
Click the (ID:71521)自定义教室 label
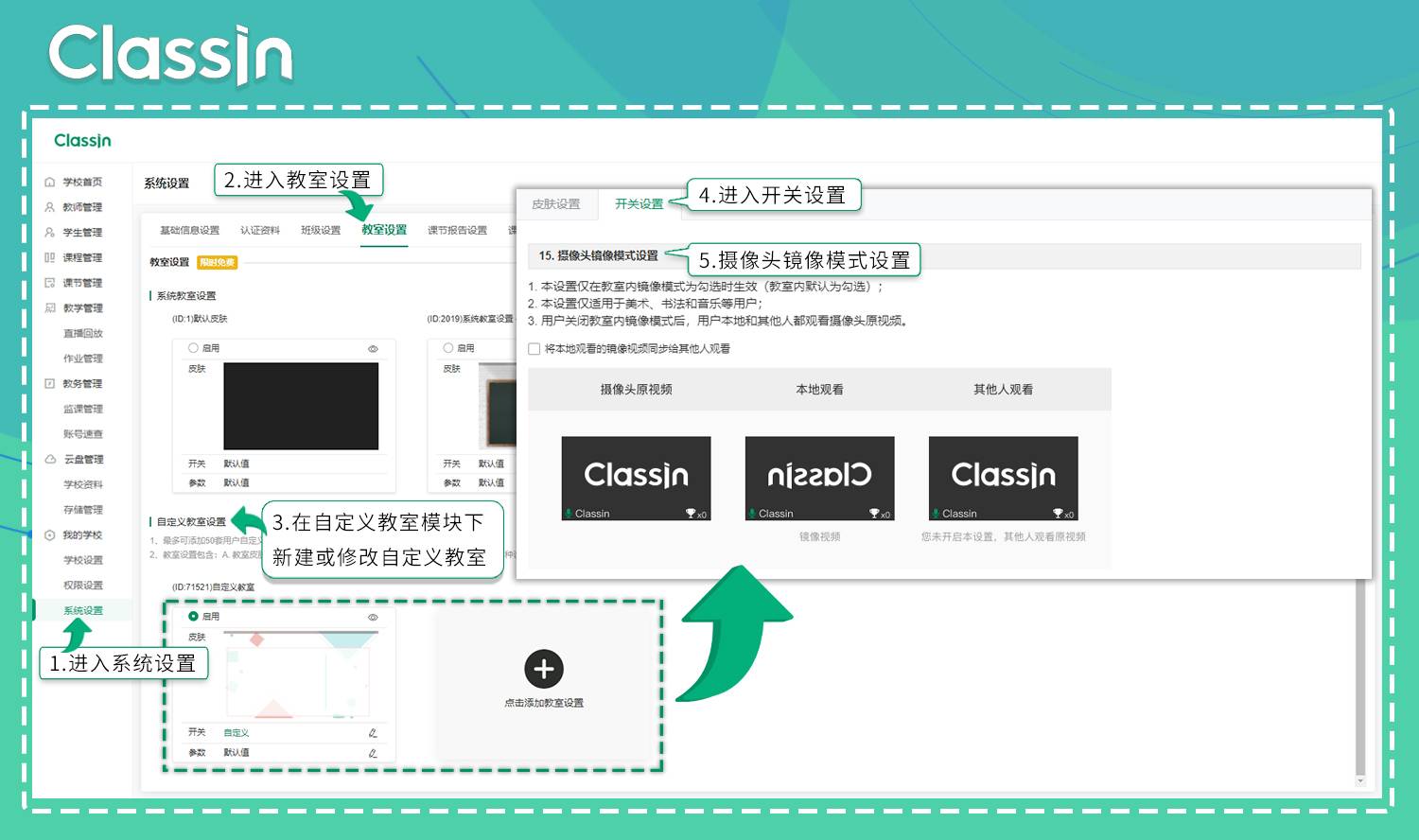click(x=213, y=587)
